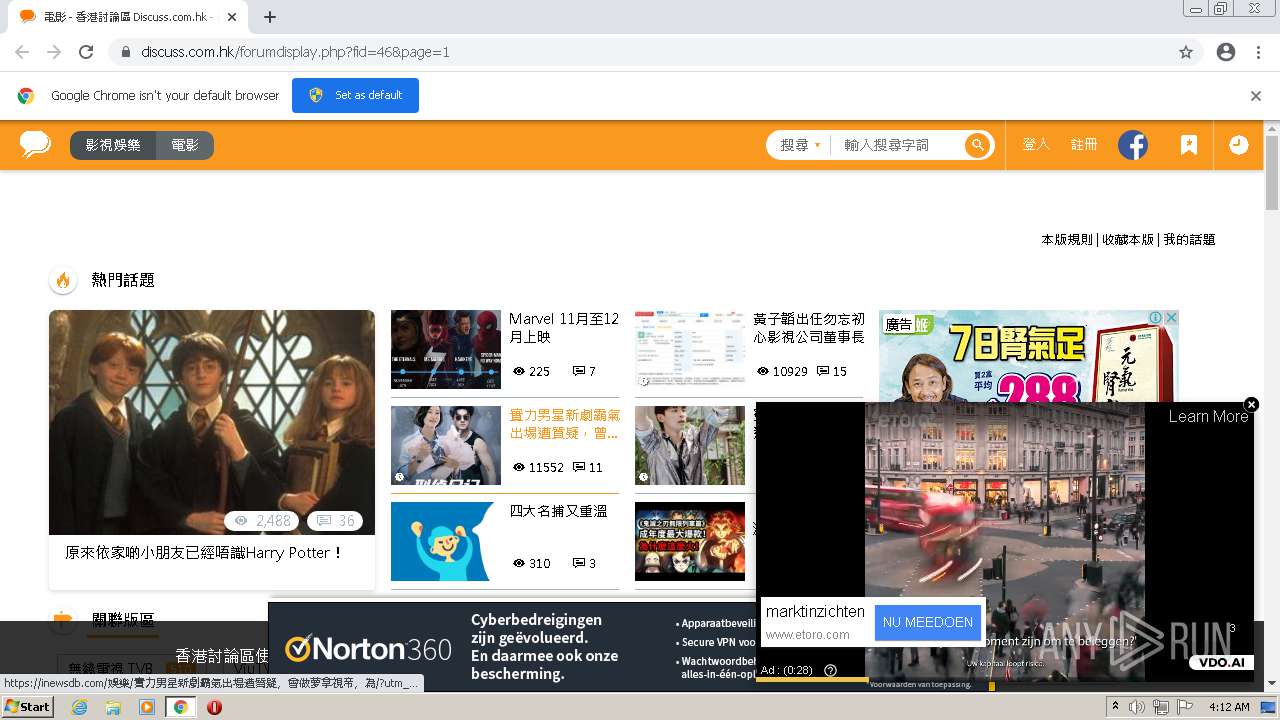
Task: Select 電影 breadcrumb tab
Action: pos(185,145)
